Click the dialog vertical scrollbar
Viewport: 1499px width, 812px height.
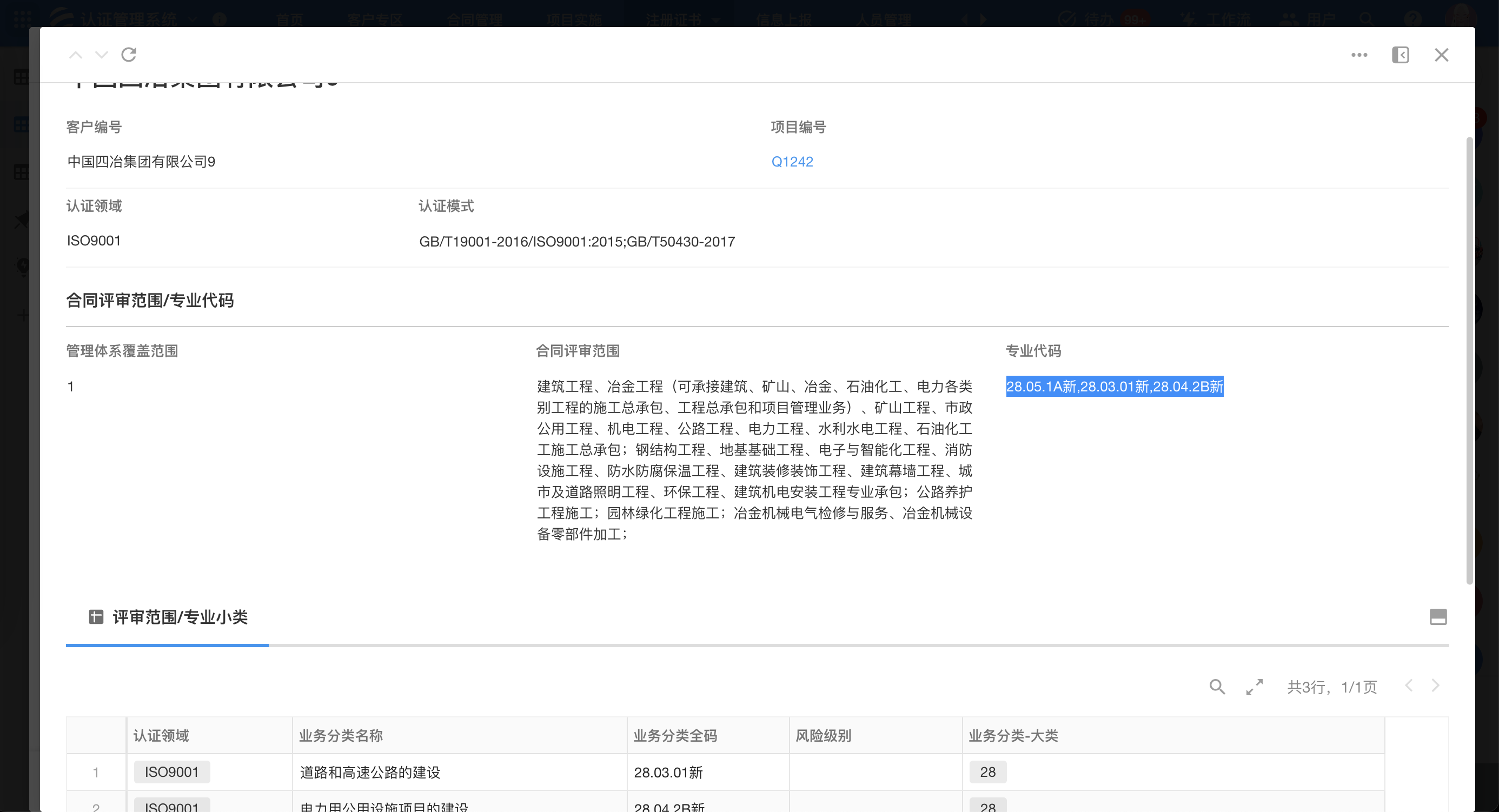pyautogui.click(x=1469, y=361)
